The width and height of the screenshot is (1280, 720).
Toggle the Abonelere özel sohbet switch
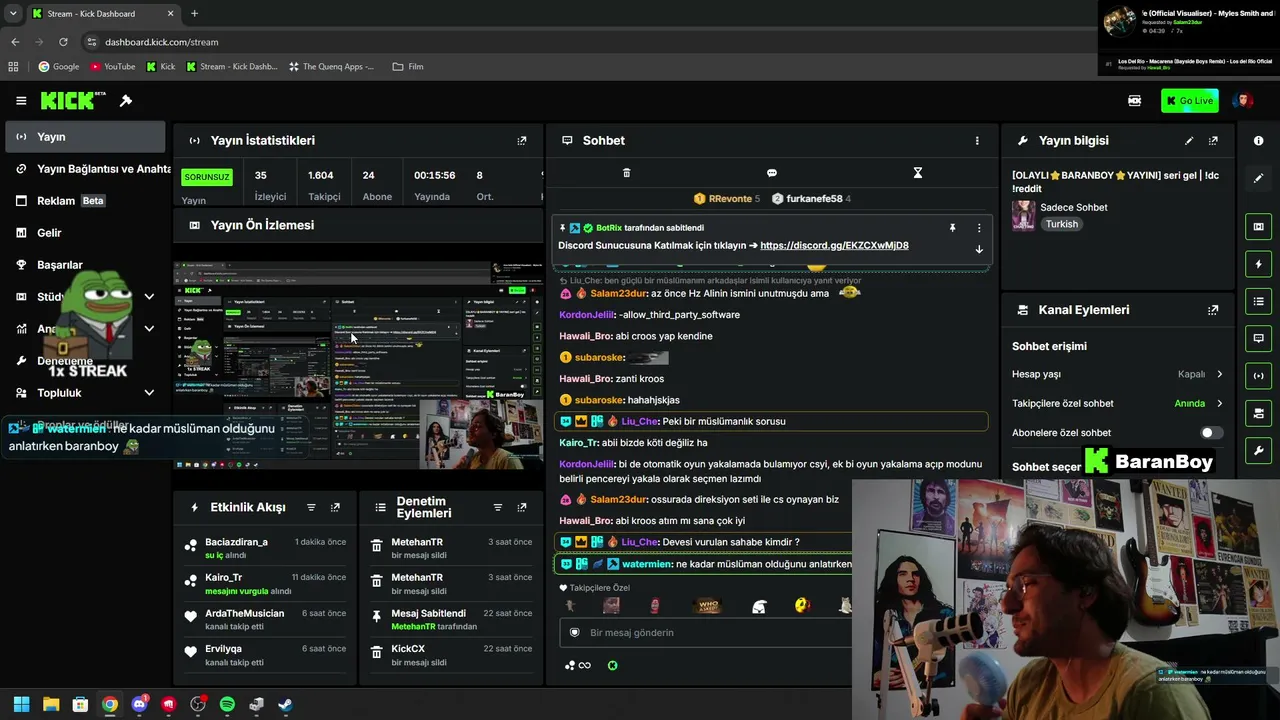pyautogui.click(x=1211, y=433)
